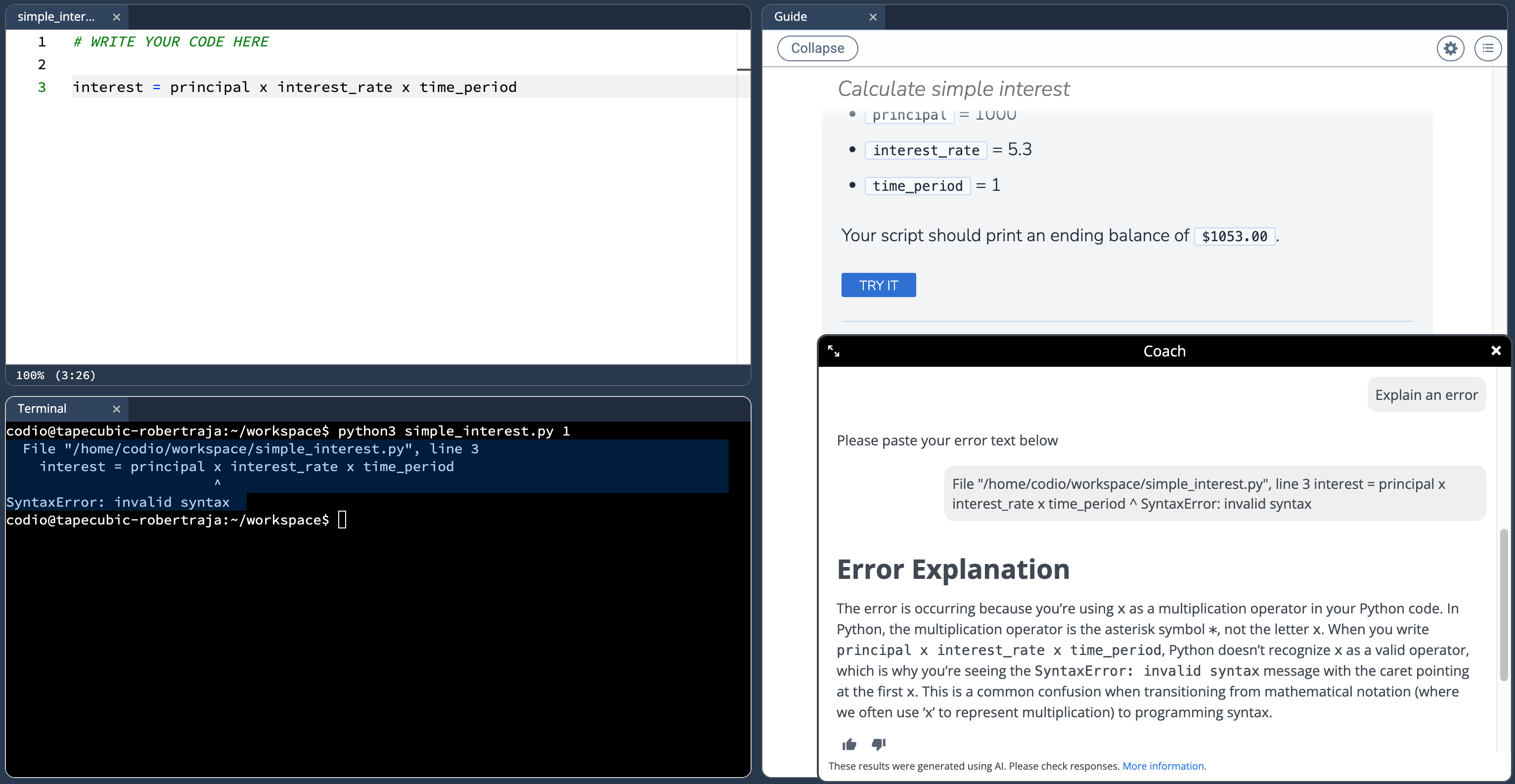Click the Explain an error button
The image size is (1515, 784).
(x=1426, y=394)
